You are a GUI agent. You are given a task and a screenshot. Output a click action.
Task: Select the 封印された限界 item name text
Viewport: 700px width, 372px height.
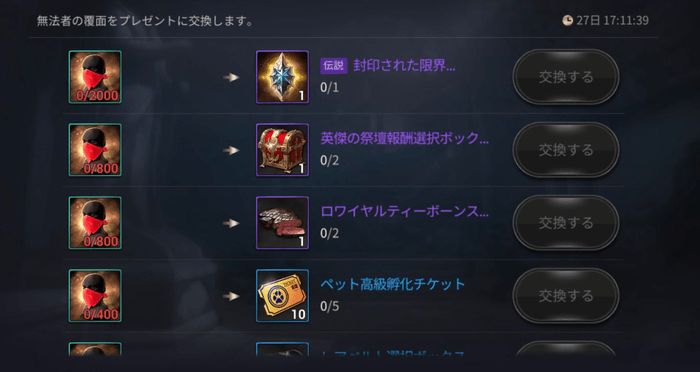[404, 66]
